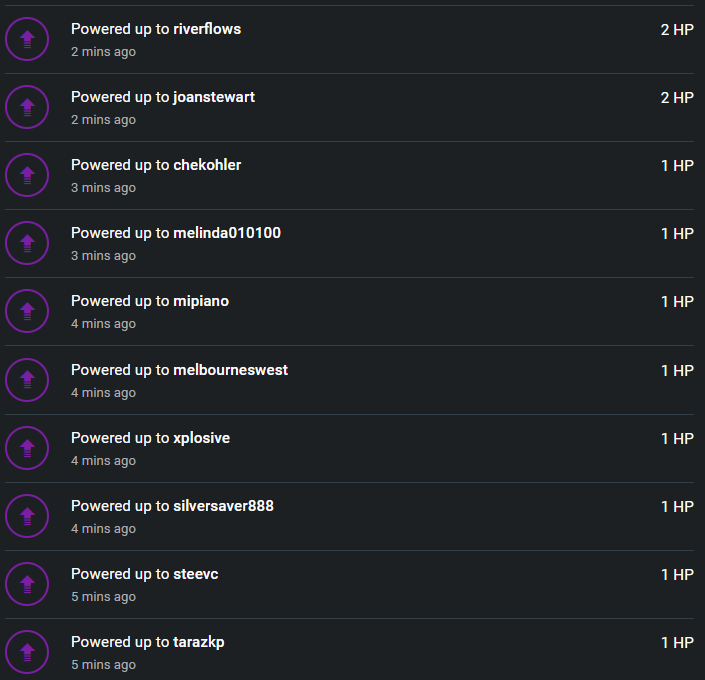Click power-up arrow icon beside silversaver888
The height and width of the screenshot is (680, 705).
(x=27, y=516)
